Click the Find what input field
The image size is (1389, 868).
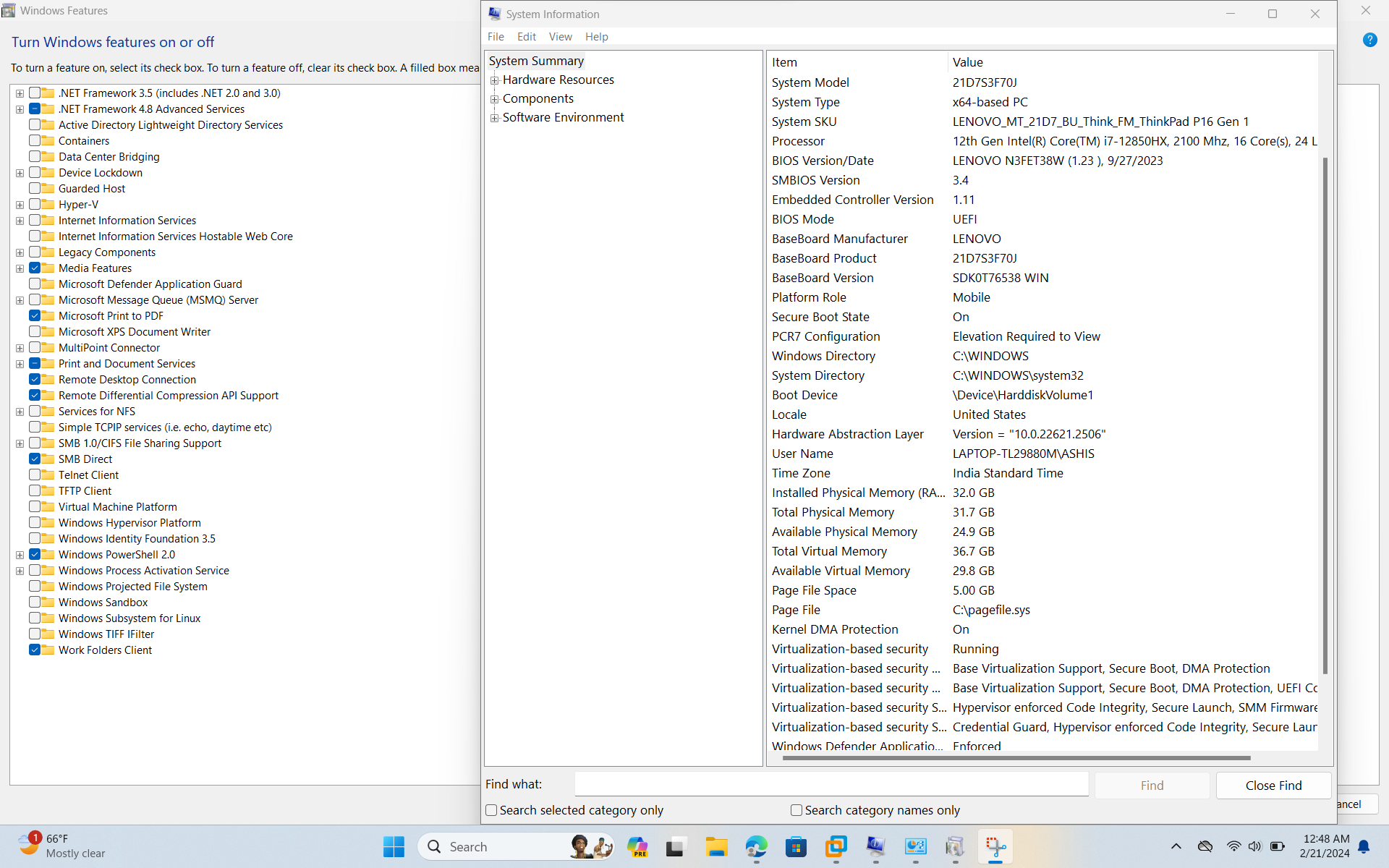click(832, 784)
